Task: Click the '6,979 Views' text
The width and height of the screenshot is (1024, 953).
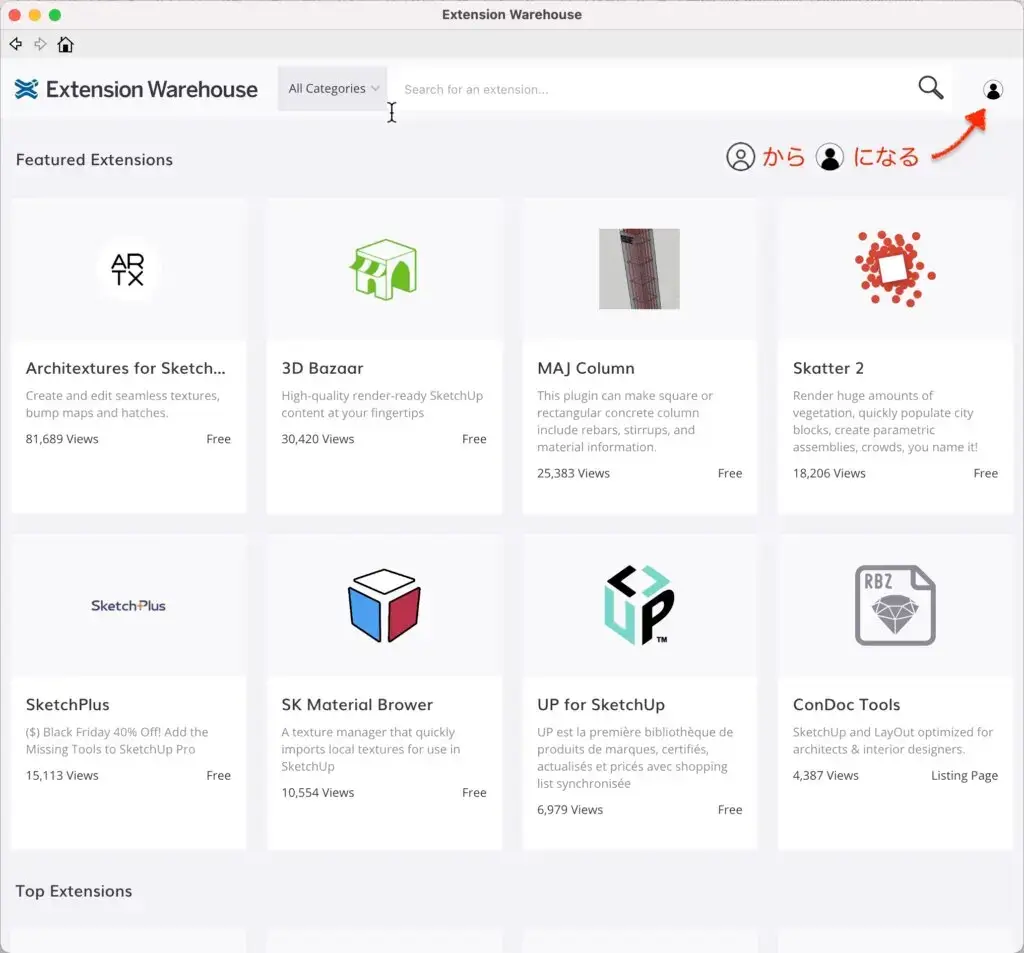Action: pos(570,809)
